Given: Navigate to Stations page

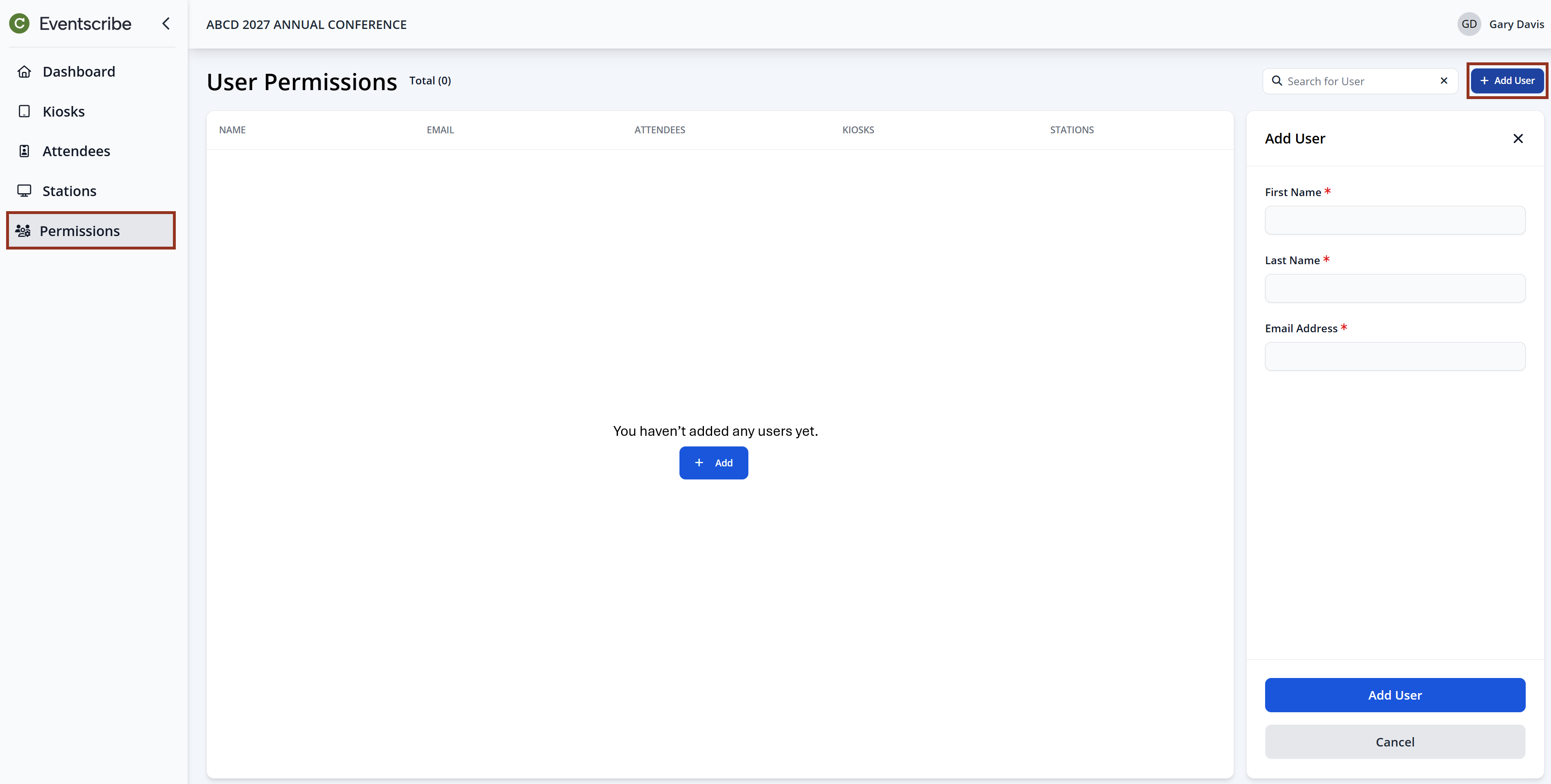Looking at the screenshot, I should tap(69, 191).
